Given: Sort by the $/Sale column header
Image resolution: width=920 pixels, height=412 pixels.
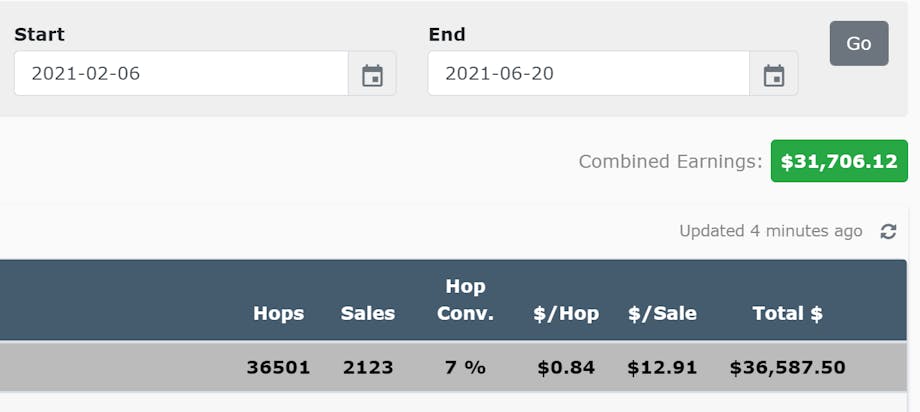Looking at the screenshot, I should pos(662,313).
